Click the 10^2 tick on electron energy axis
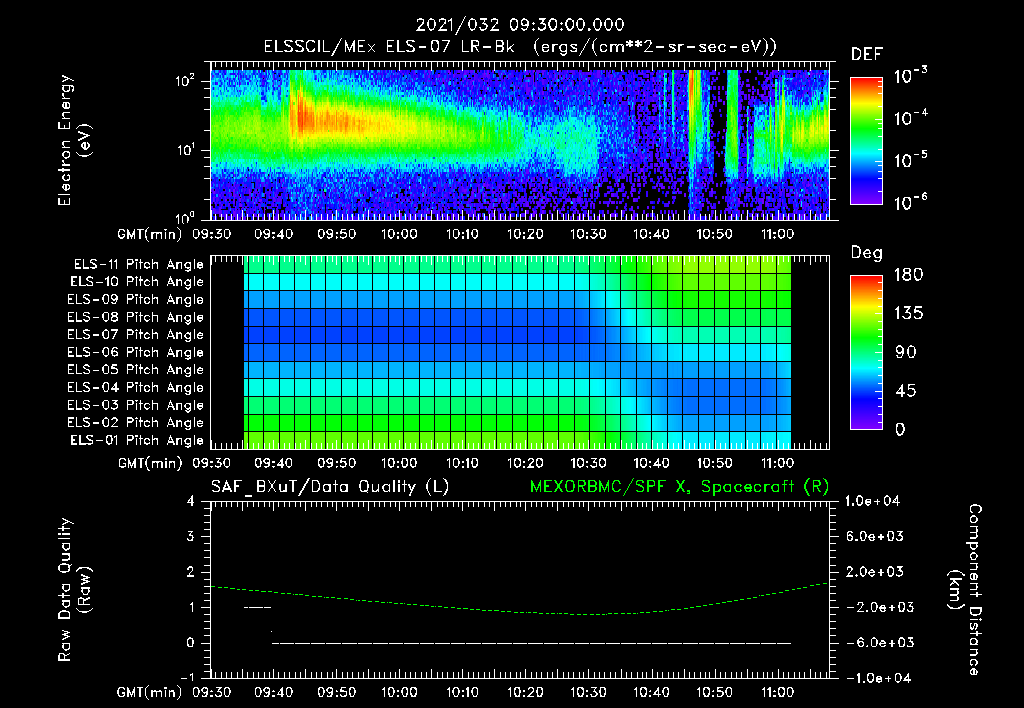1024x708 pixels. (x=185, y=82)
